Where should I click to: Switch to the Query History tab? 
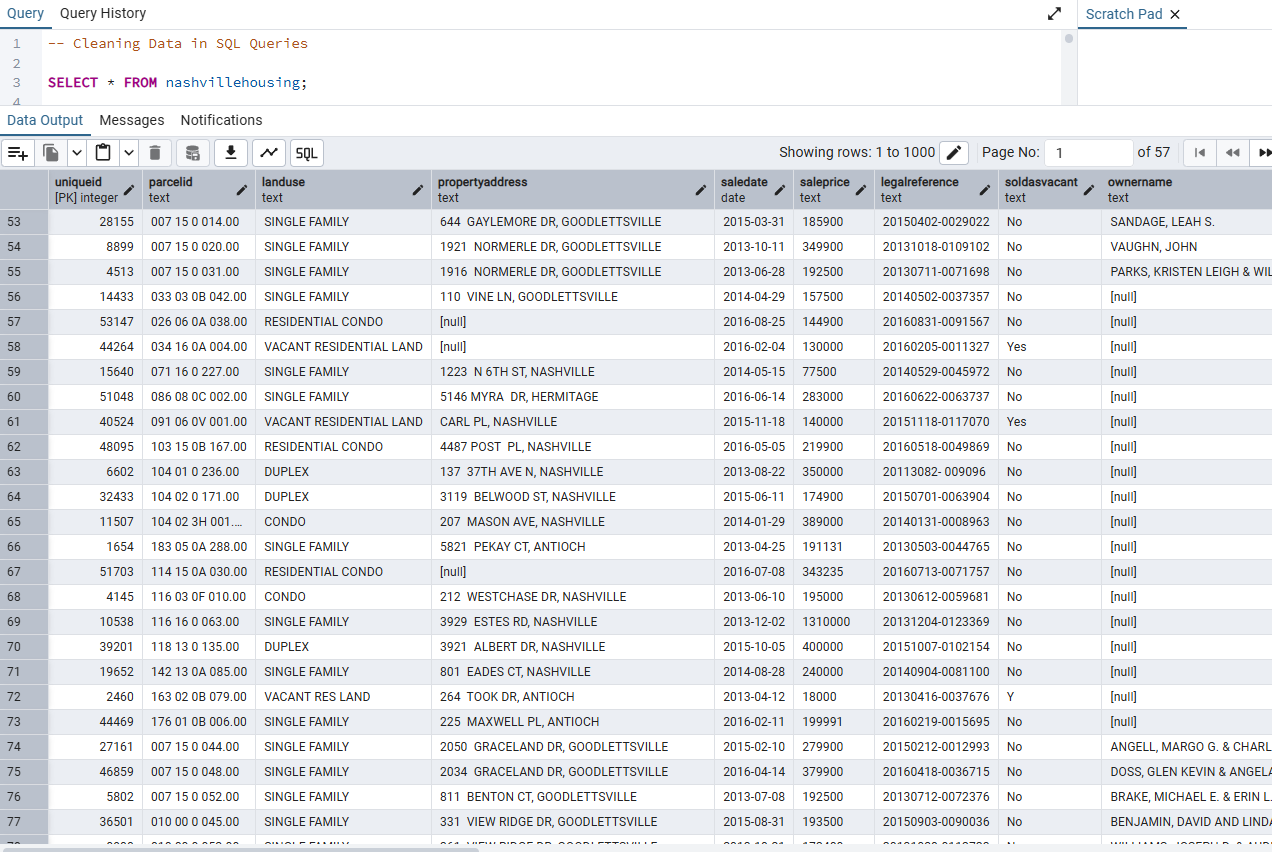pos(103,14)
